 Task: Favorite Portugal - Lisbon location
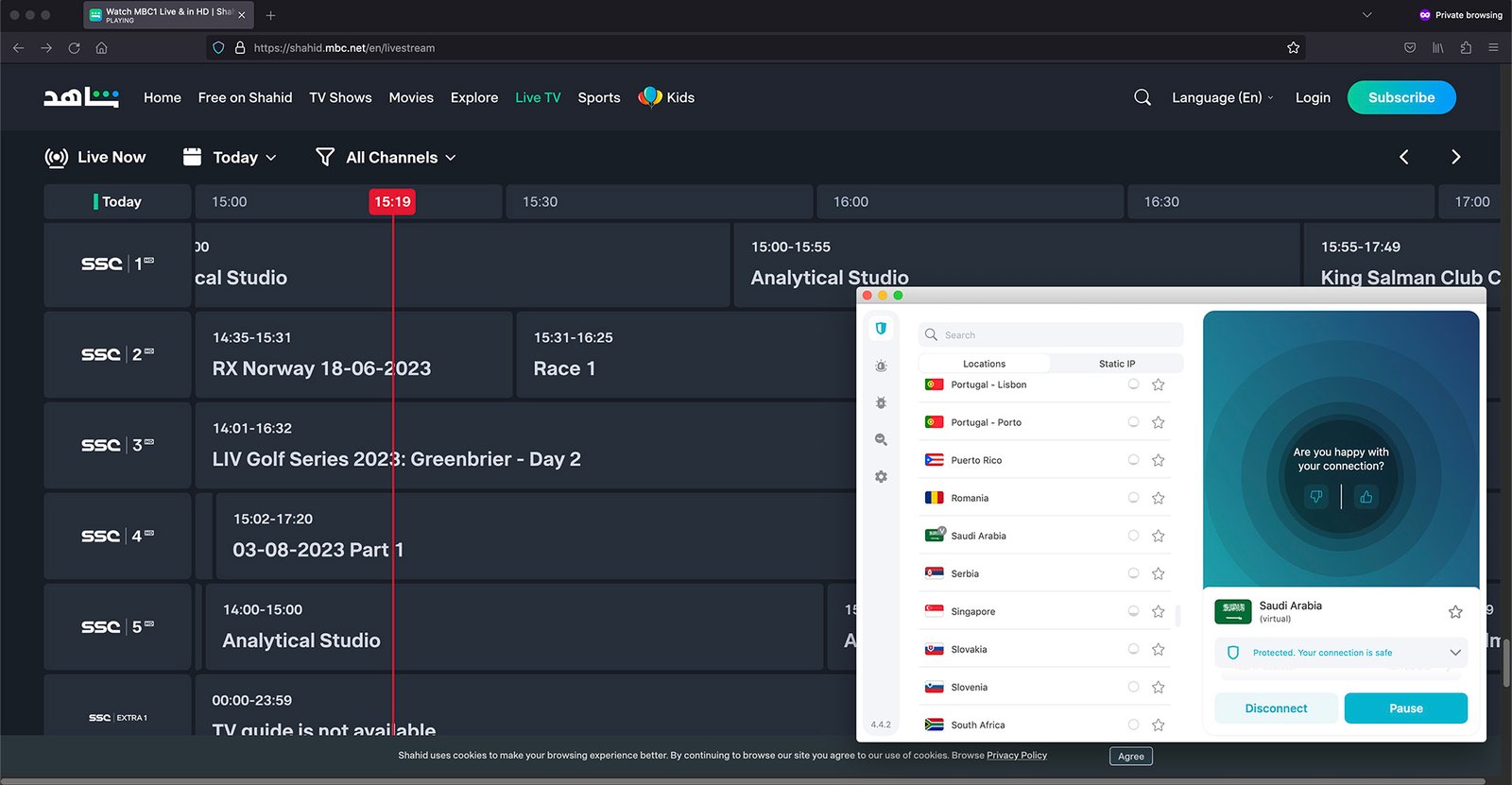[1158, 384]
